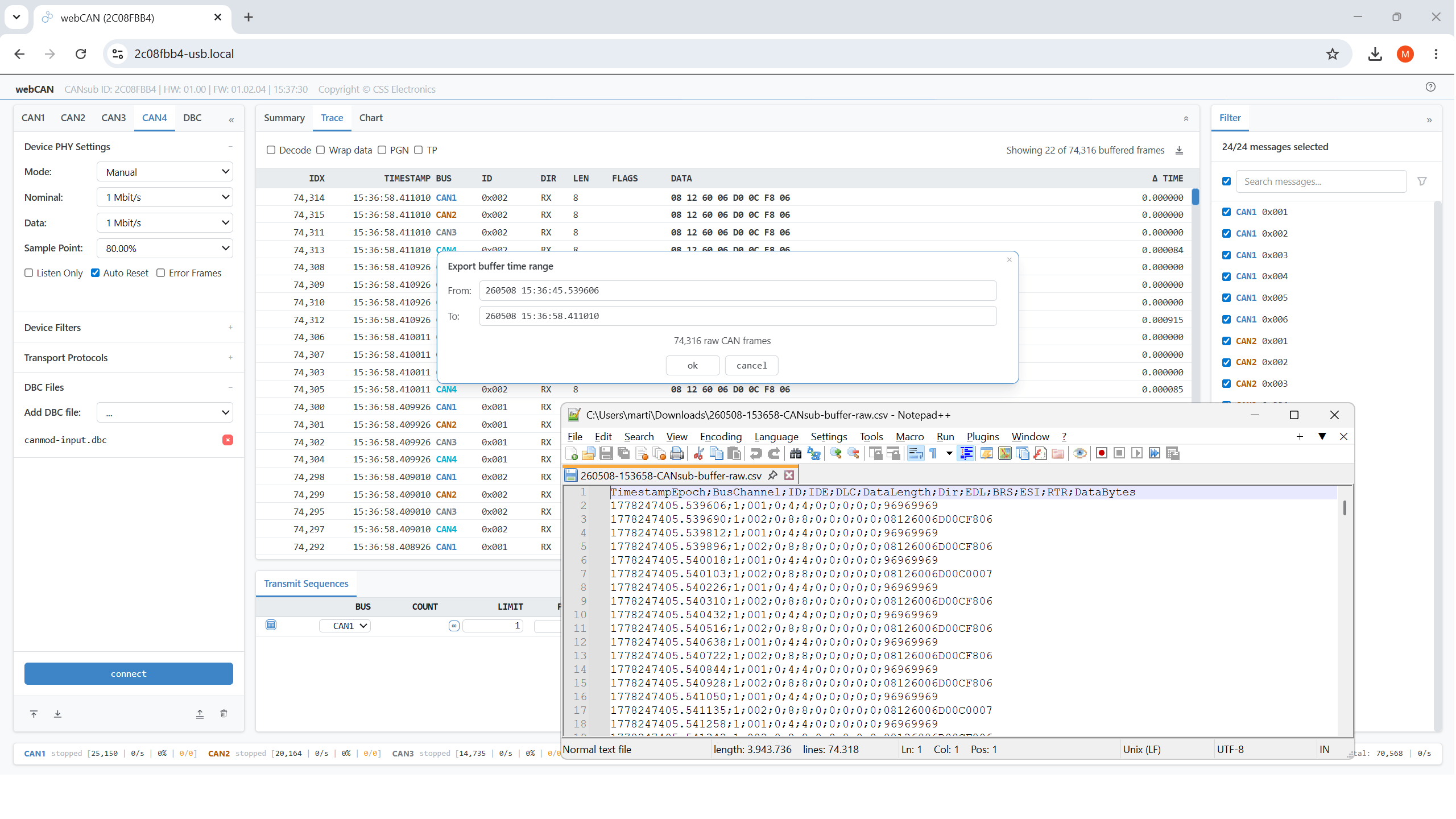Viewport: 1456px width, 819px height.
Task: Click Notepad++ Replace icon
Action: coord(813,453)
